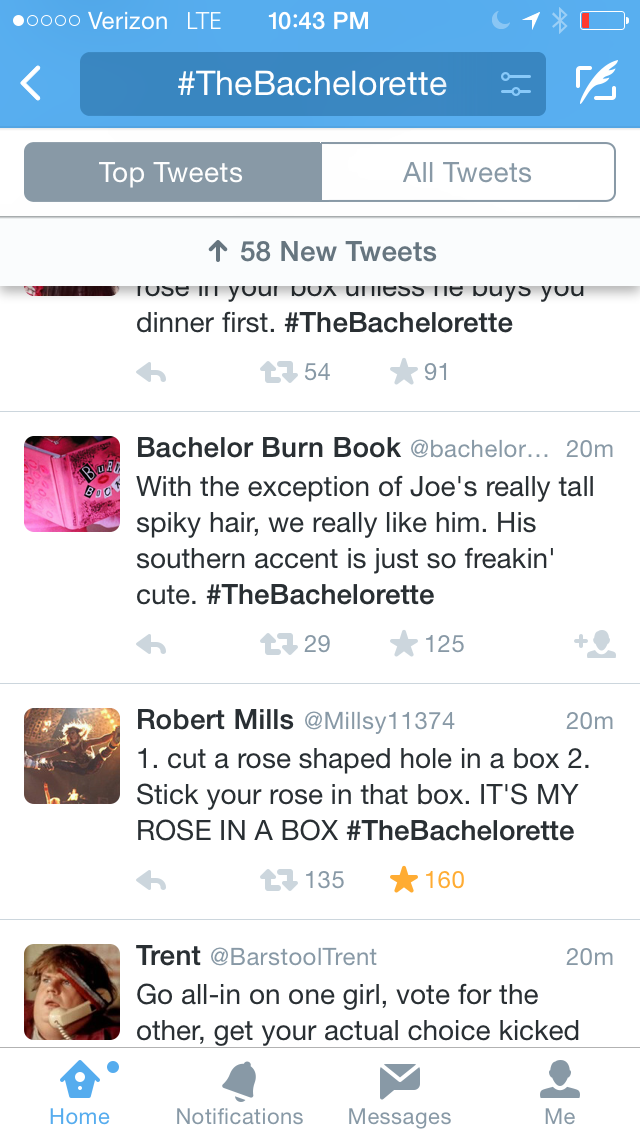Switch to All Tweets tab
The width and height of the screenshot is (640, 1136).
pyautogui.click(x=467, y=172)
